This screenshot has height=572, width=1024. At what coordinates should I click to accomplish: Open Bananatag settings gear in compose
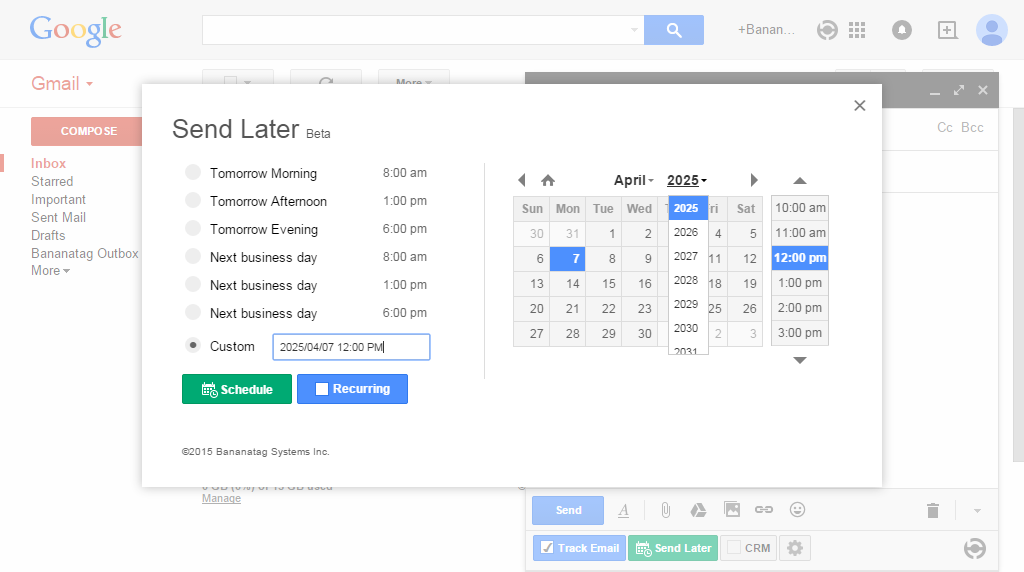coord(795,548)
